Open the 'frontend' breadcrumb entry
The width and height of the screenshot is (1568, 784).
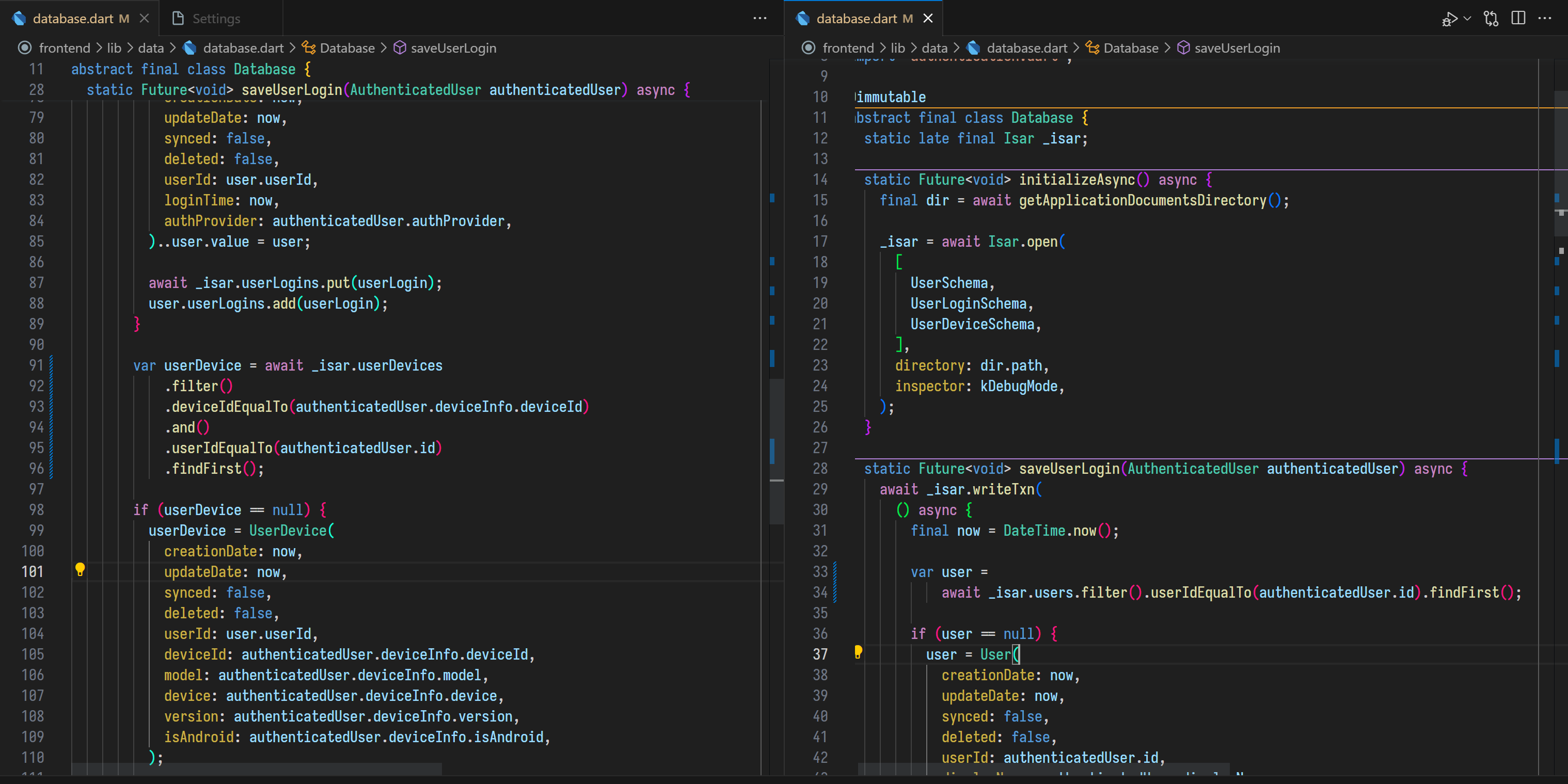[64, 48]
